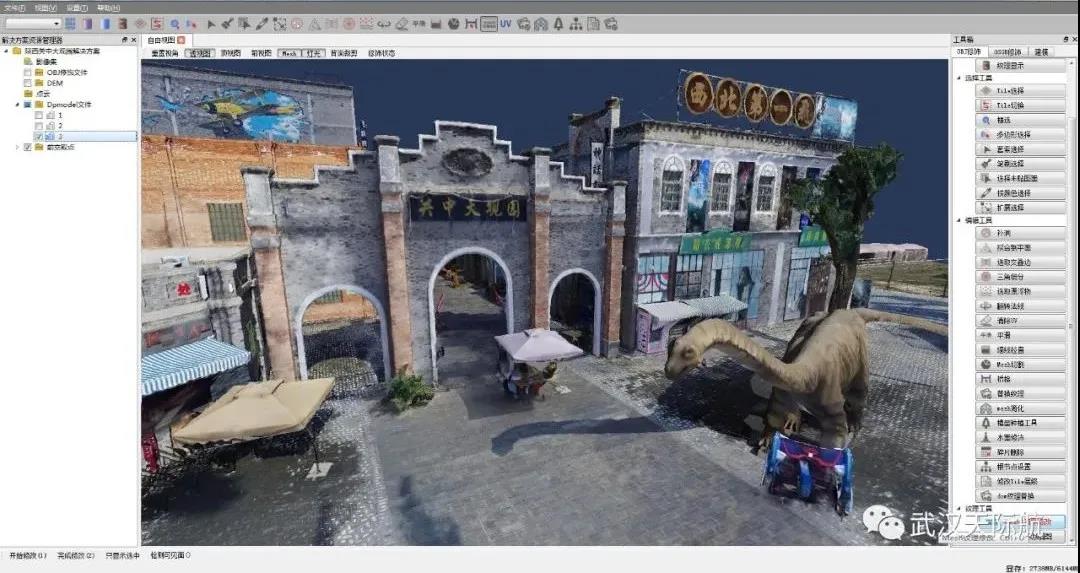Click the 三角剖分 button in toolbox

coord(1010,277)
